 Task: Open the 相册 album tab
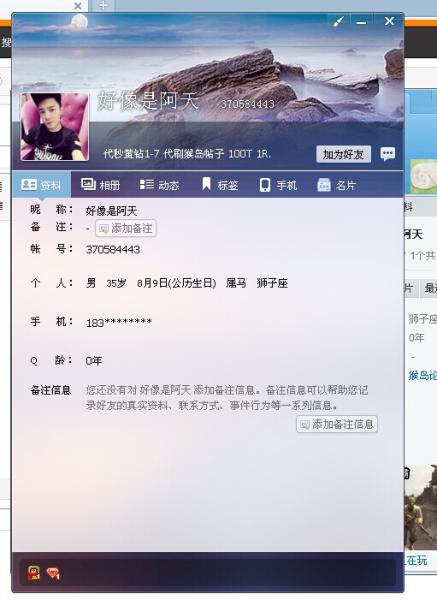pos(101,185)
